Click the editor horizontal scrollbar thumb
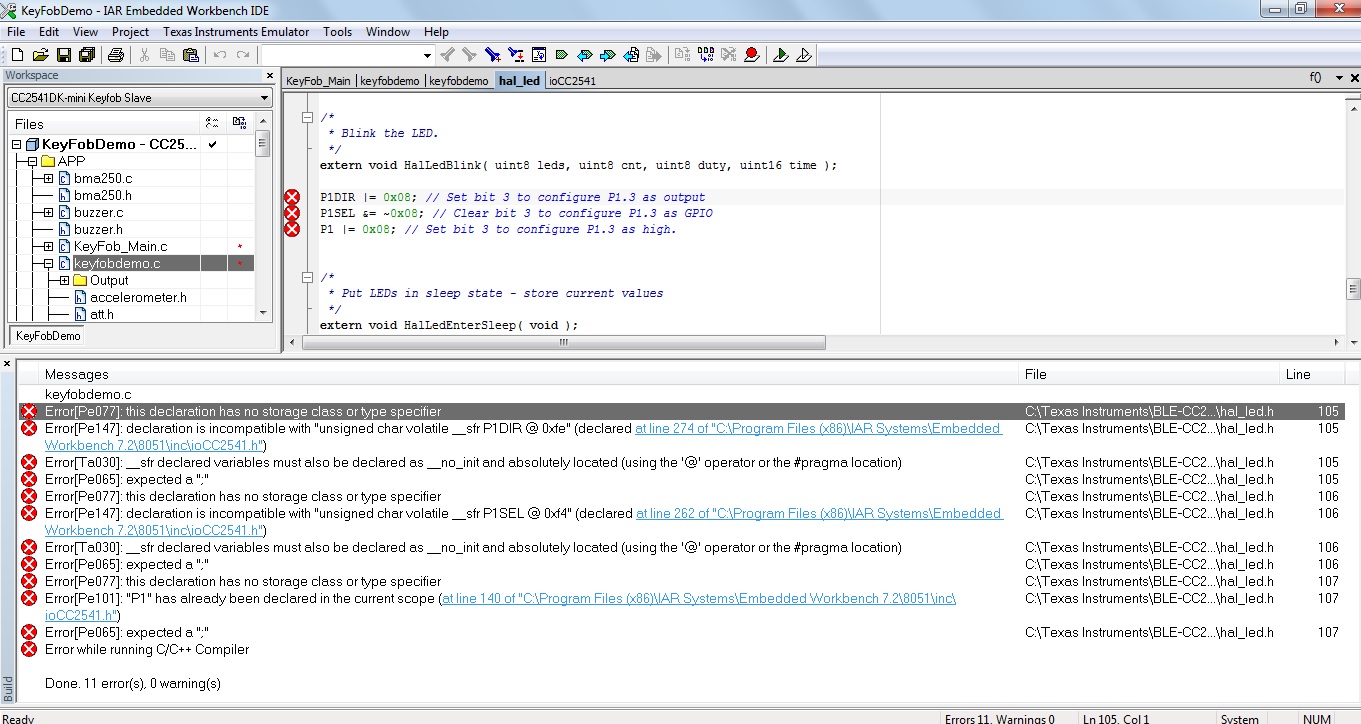Image resolution: width=1361 pixels, height=724 pixels. [564, 342]
